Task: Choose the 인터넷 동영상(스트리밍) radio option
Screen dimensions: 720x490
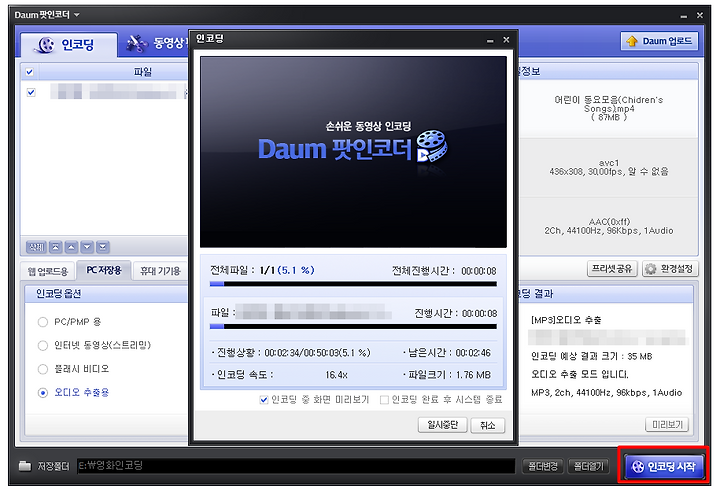Action: [x=43, y=345]
